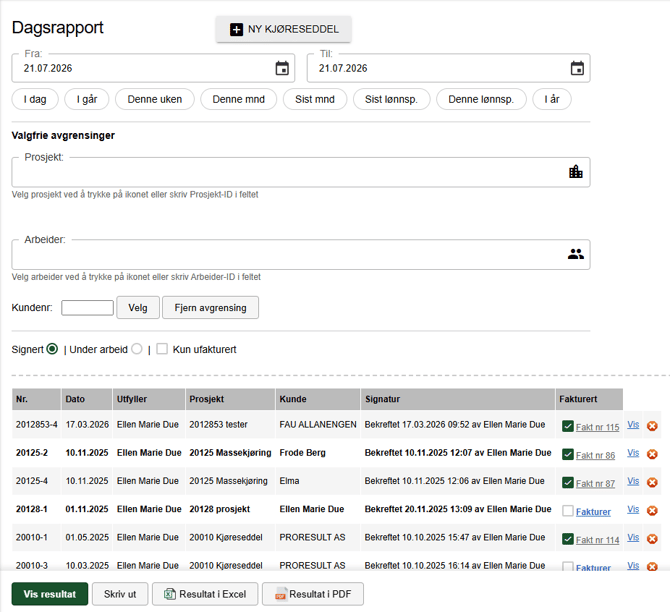The image size is (670, 612).
Task: Click the Dato column header
Action: (x=87, y=399)
